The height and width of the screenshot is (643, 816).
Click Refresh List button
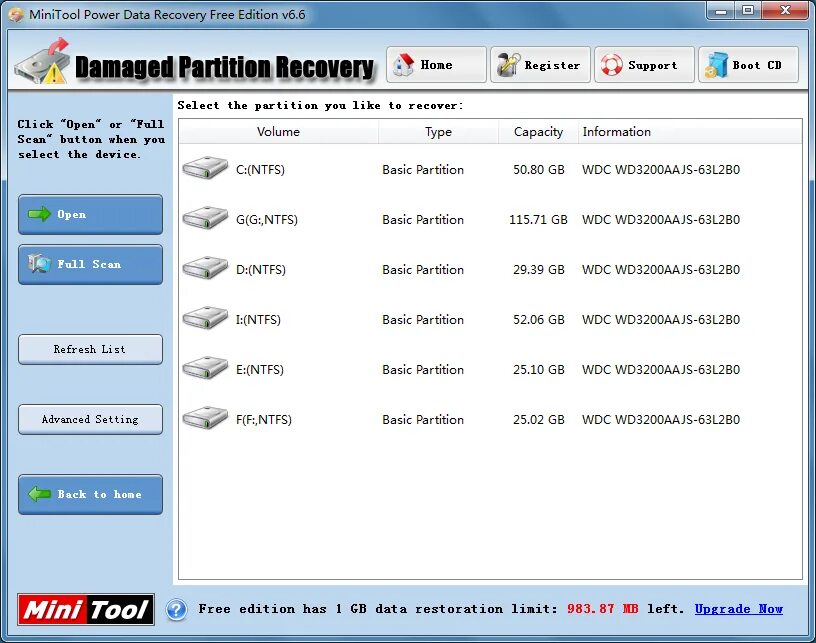(91, 349)
